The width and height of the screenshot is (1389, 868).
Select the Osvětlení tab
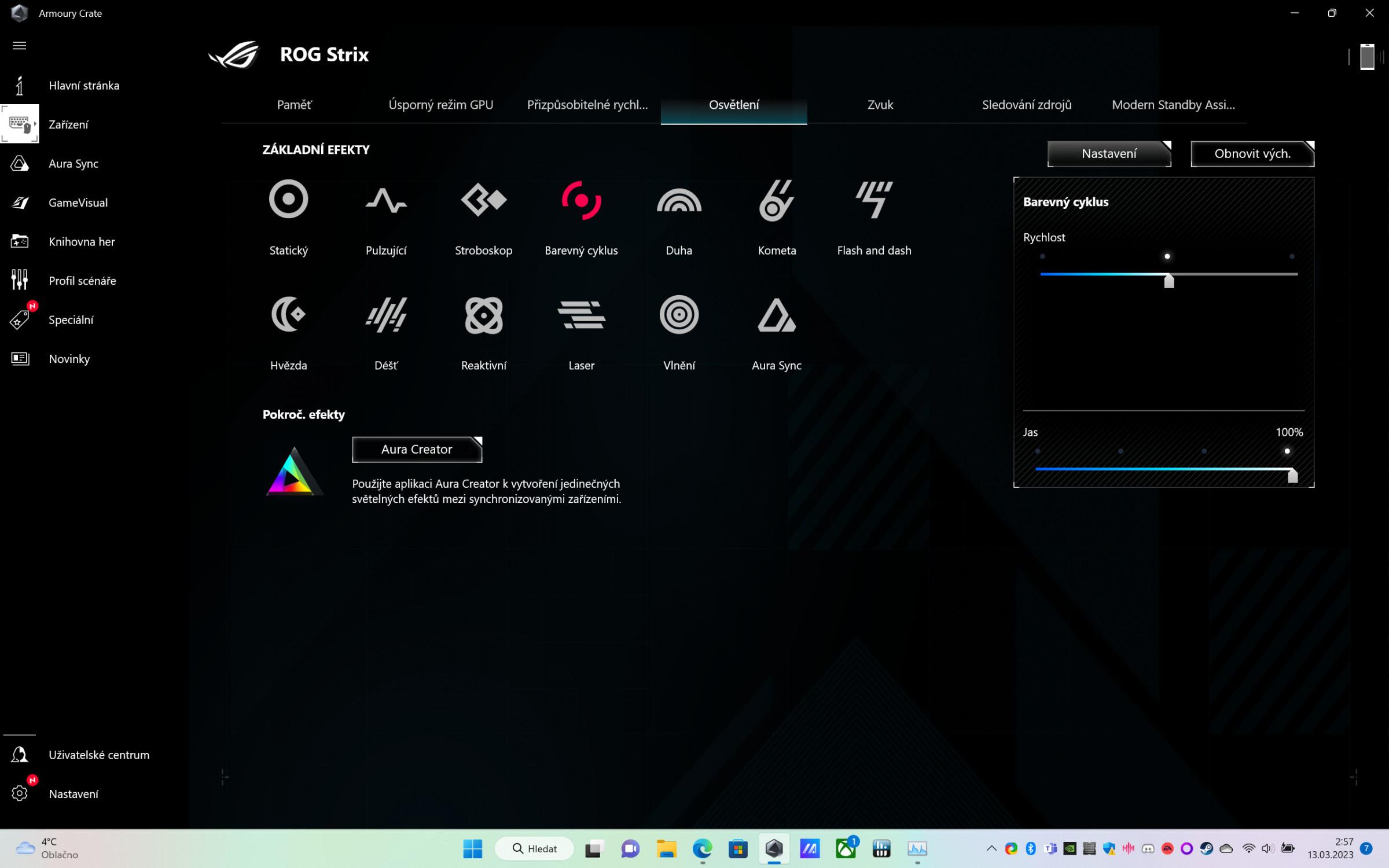pyautogui.click(x=734, y=105)
